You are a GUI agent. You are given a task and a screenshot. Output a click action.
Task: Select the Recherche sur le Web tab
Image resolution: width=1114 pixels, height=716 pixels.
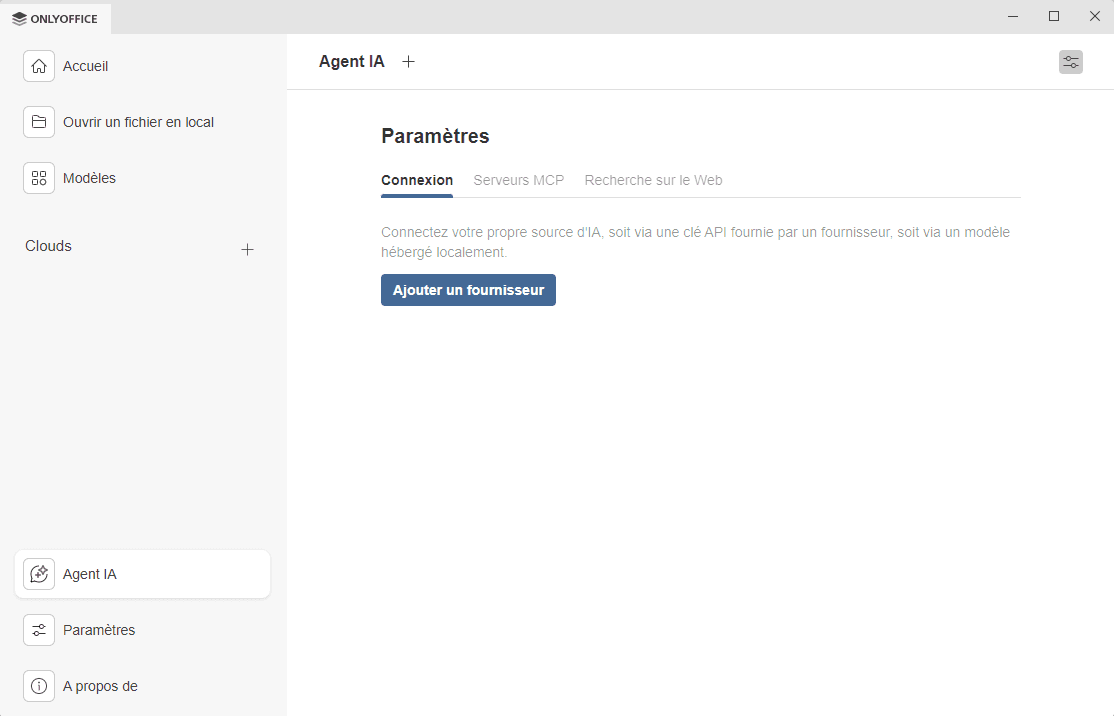[653, 181]
